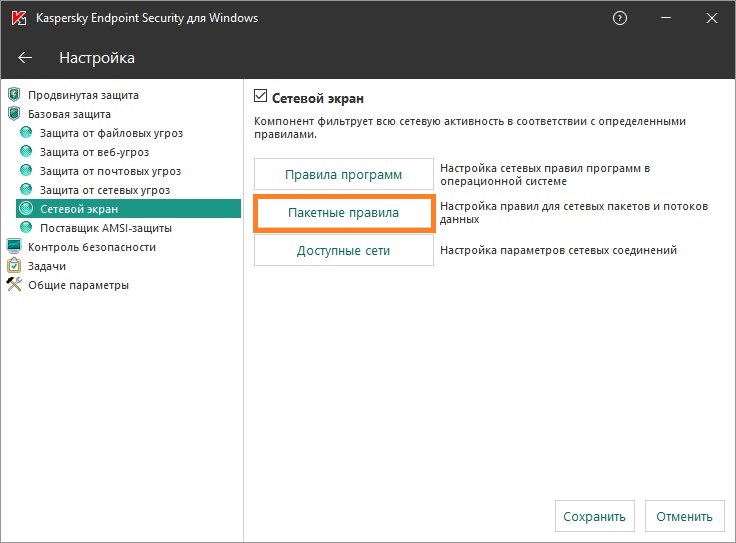736x543 pixels.
Task: Click the Общие параметры tools icon
Action: pos(14,285)
